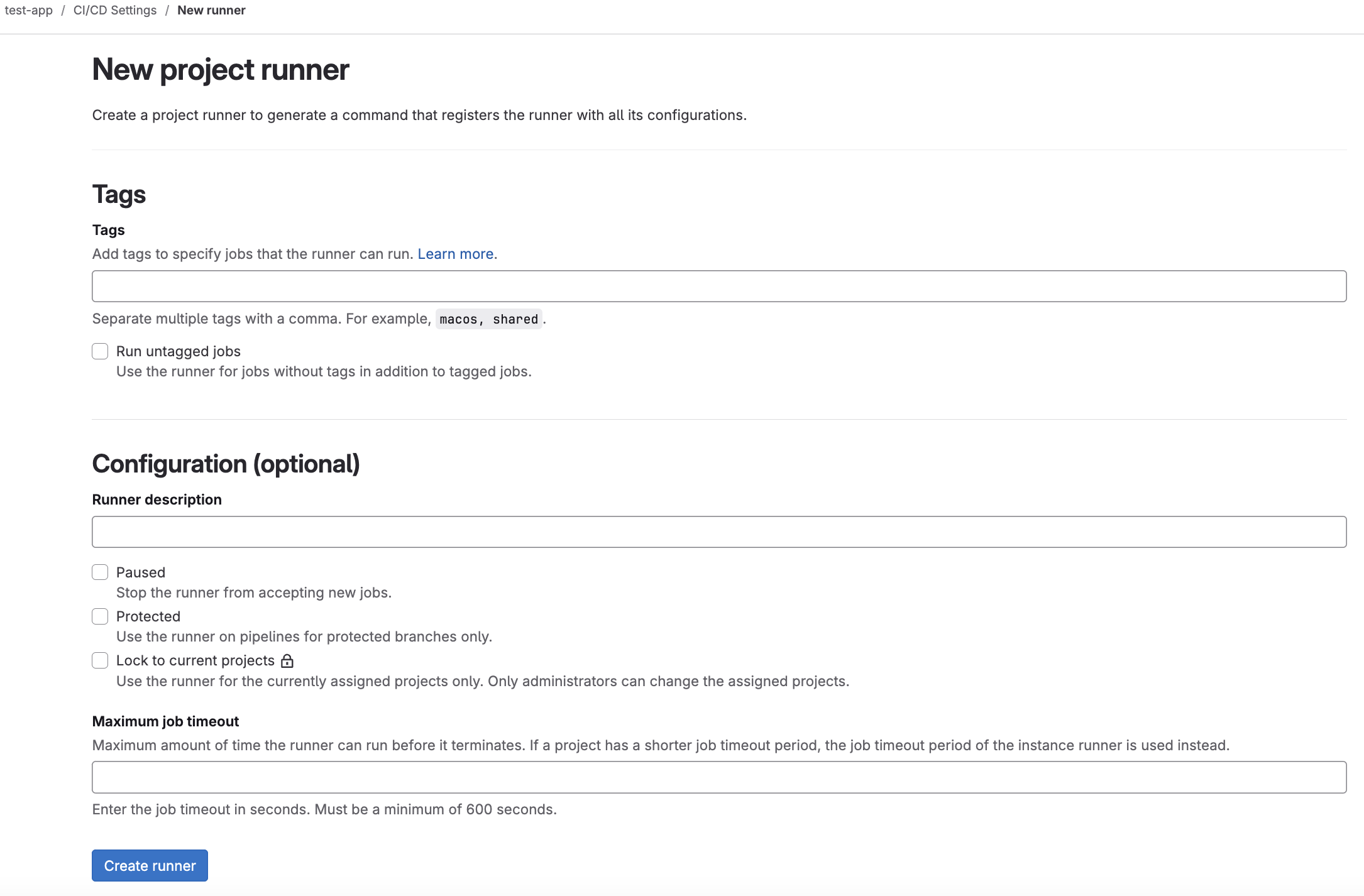Go to CI/CD Settings breadcrumb

click(x=115, y=10)
